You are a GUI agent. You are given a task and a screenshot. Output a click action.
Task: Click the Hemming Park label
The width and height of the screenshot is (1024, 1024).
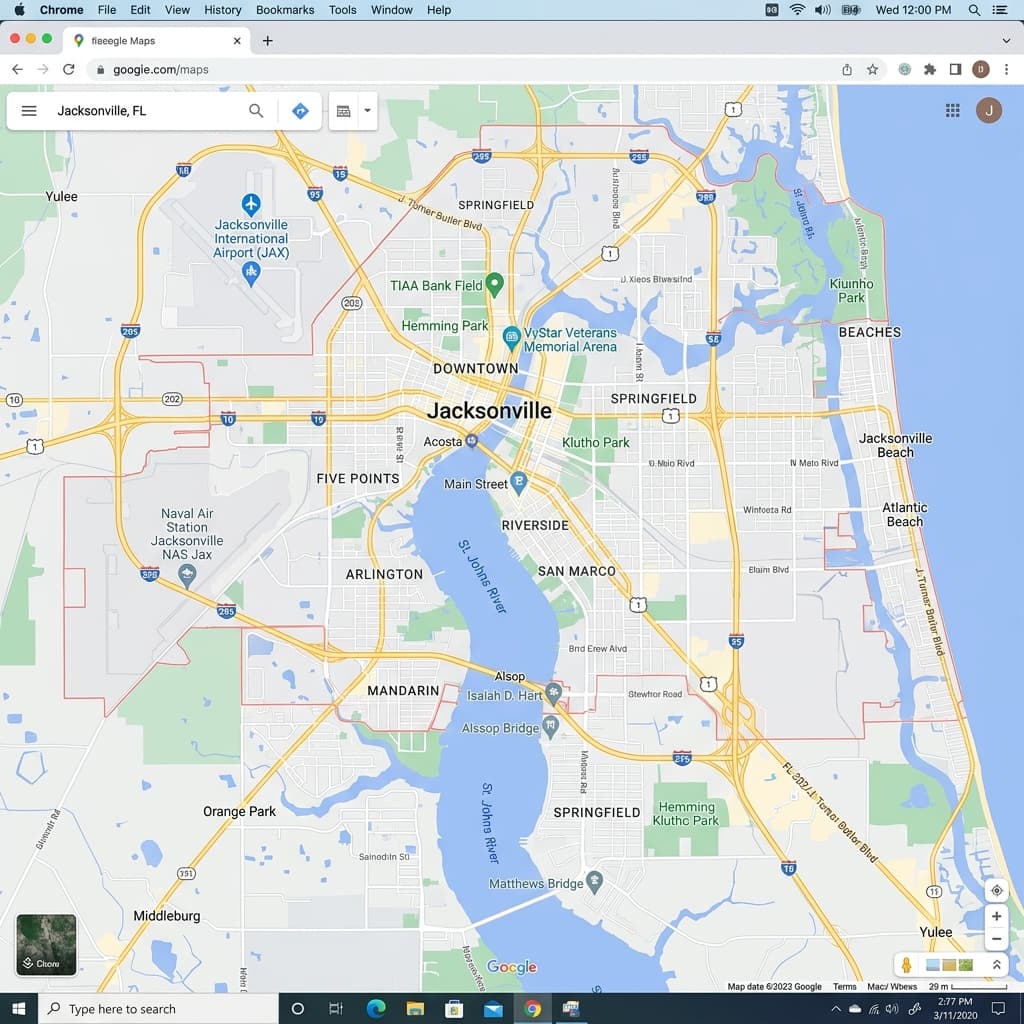[445, 325]
